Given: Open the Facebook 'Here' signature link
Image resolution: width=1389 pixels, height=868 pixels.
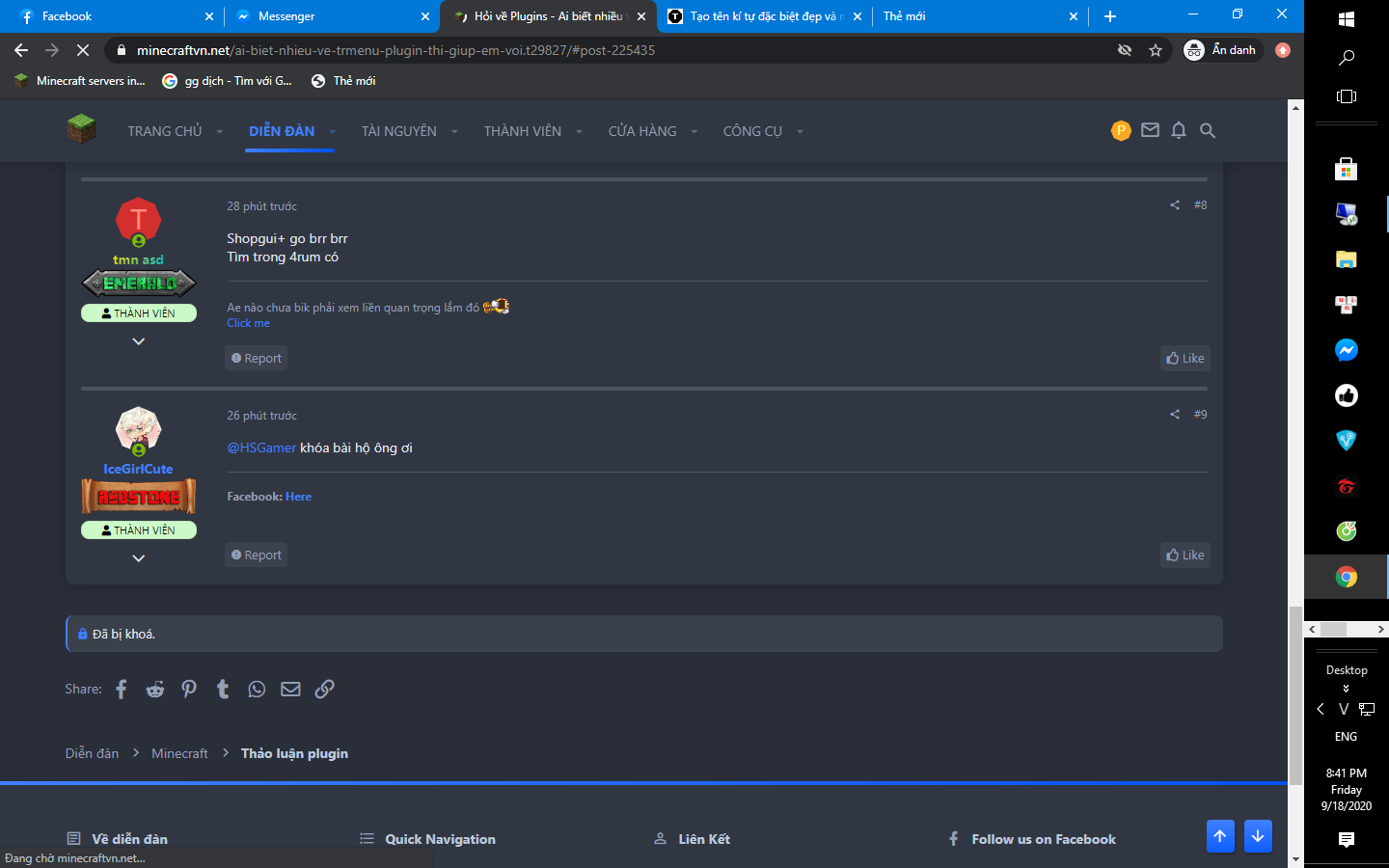Looking at the screenshot, I should (x=299, y=497).
